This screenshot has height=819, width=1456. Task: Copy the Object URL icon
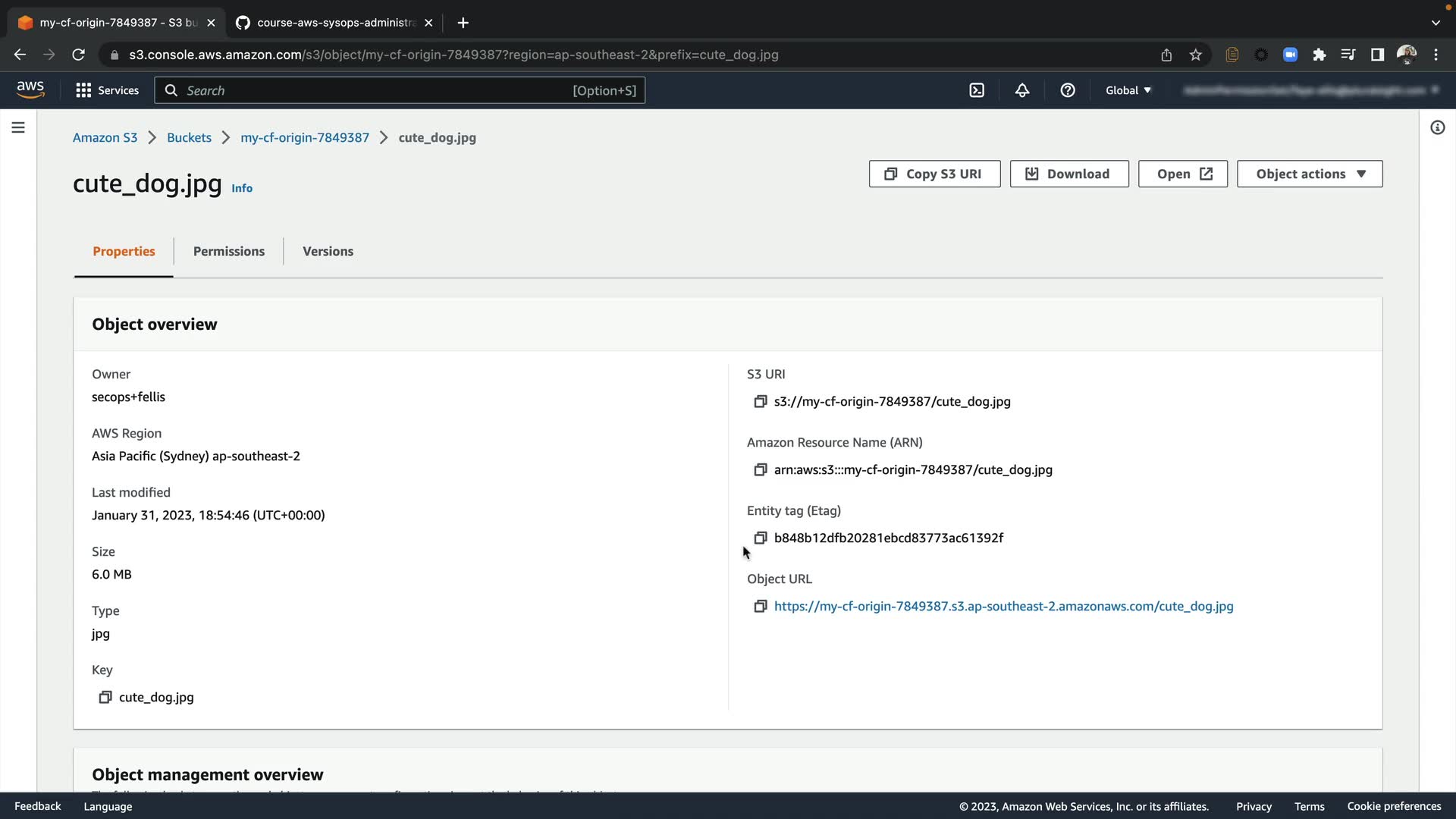coord(760,607)
